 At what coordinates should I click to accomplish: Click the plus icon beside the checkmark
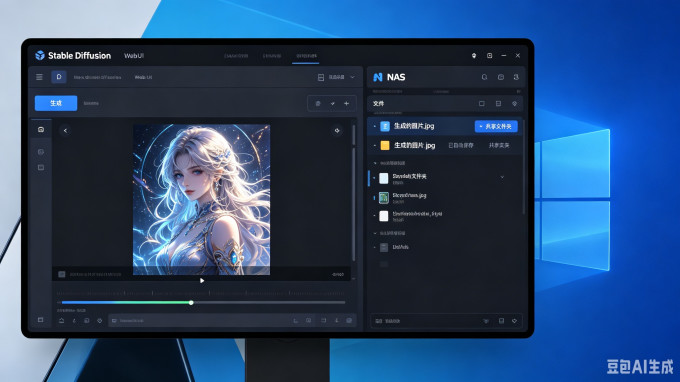pyautogui.click(x=347, y=104)
